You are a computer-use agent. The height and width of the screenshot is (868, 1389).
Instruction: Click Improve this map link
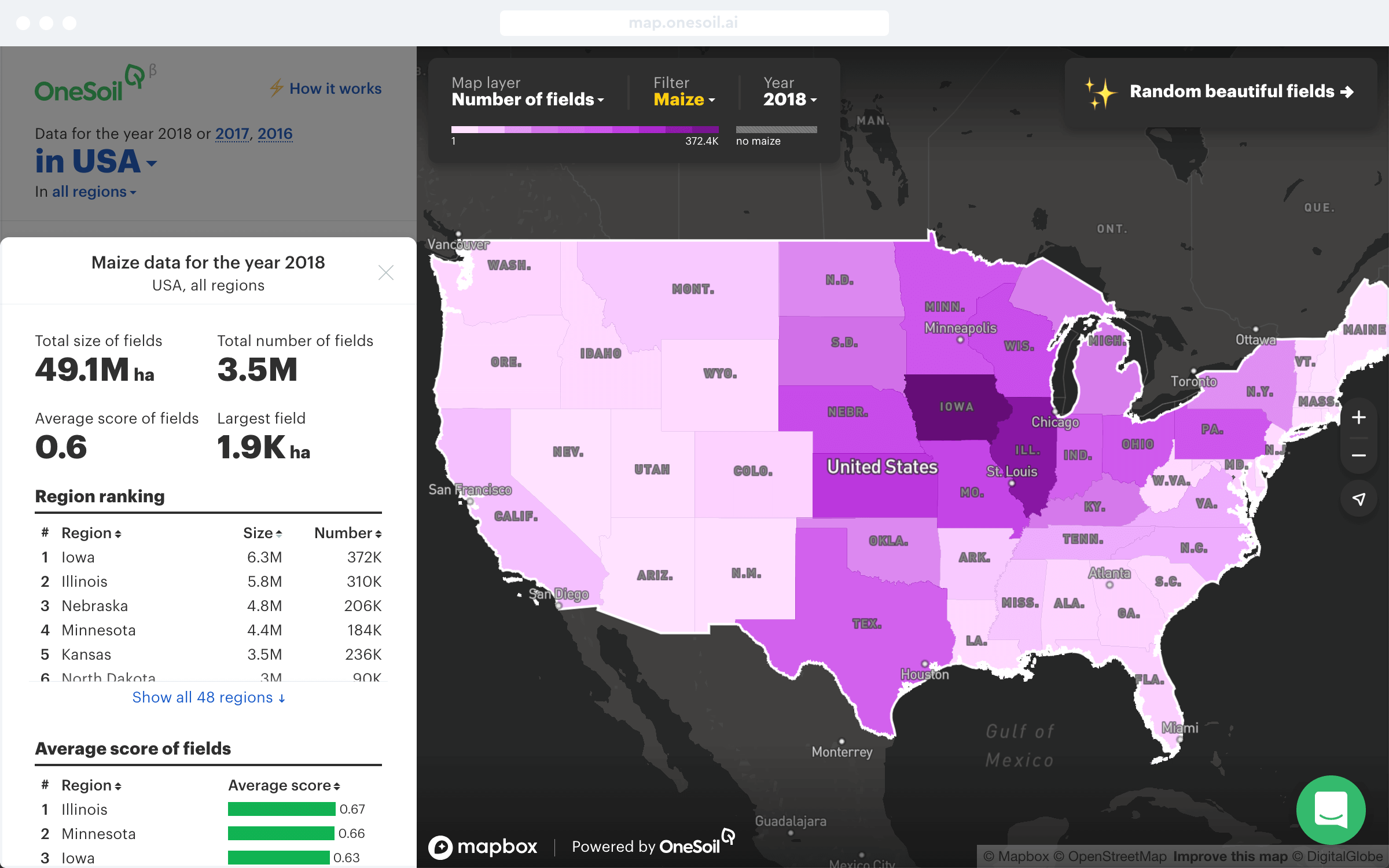point(1230,856)
